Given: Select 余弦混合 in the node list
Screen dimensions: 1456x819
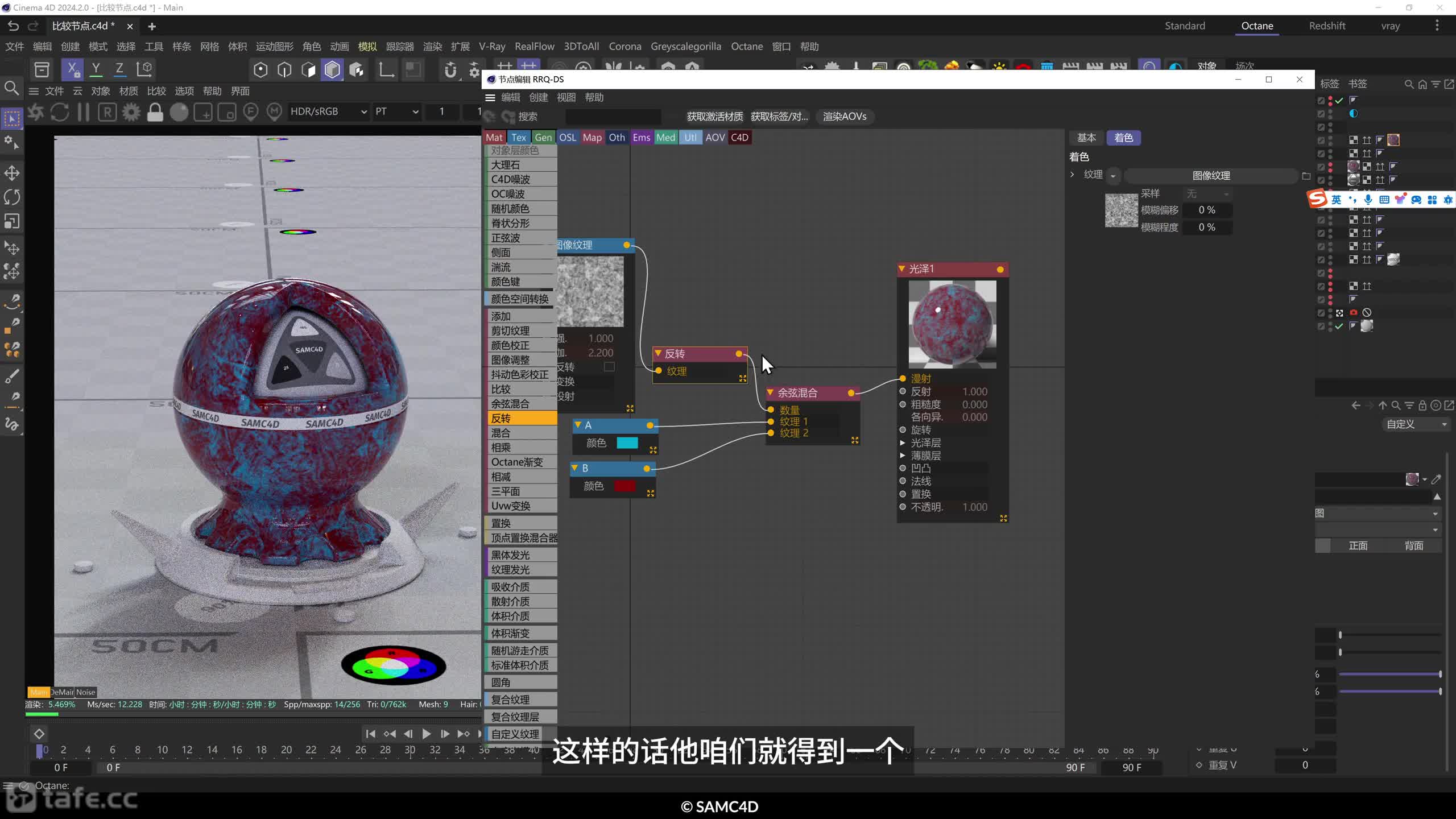Looking at the screenshot, I should tap(520, 404).
